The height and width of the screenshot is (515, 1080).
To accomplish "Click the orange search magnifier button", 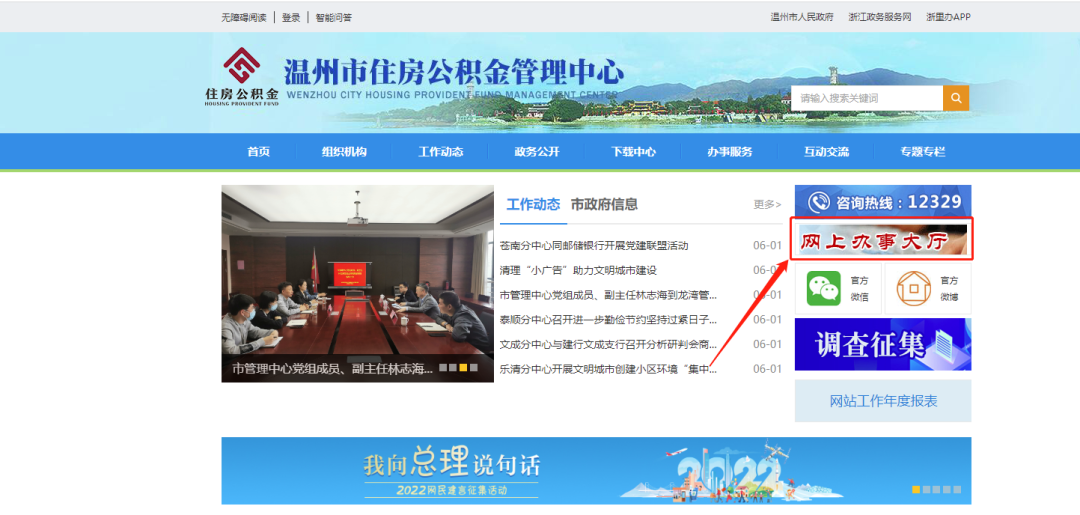I will click(x=956, y=98).
